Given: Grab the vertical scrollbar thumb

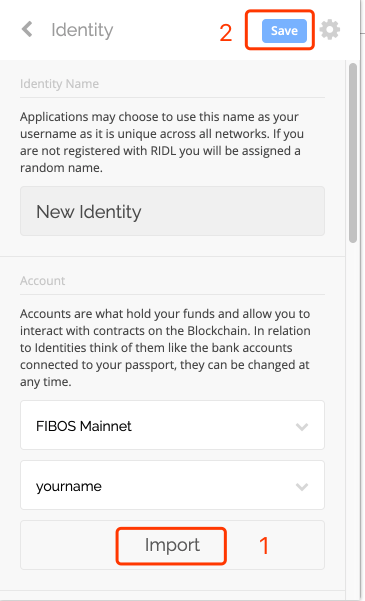Looking at the screenshot, I should [x=353, y=153].
